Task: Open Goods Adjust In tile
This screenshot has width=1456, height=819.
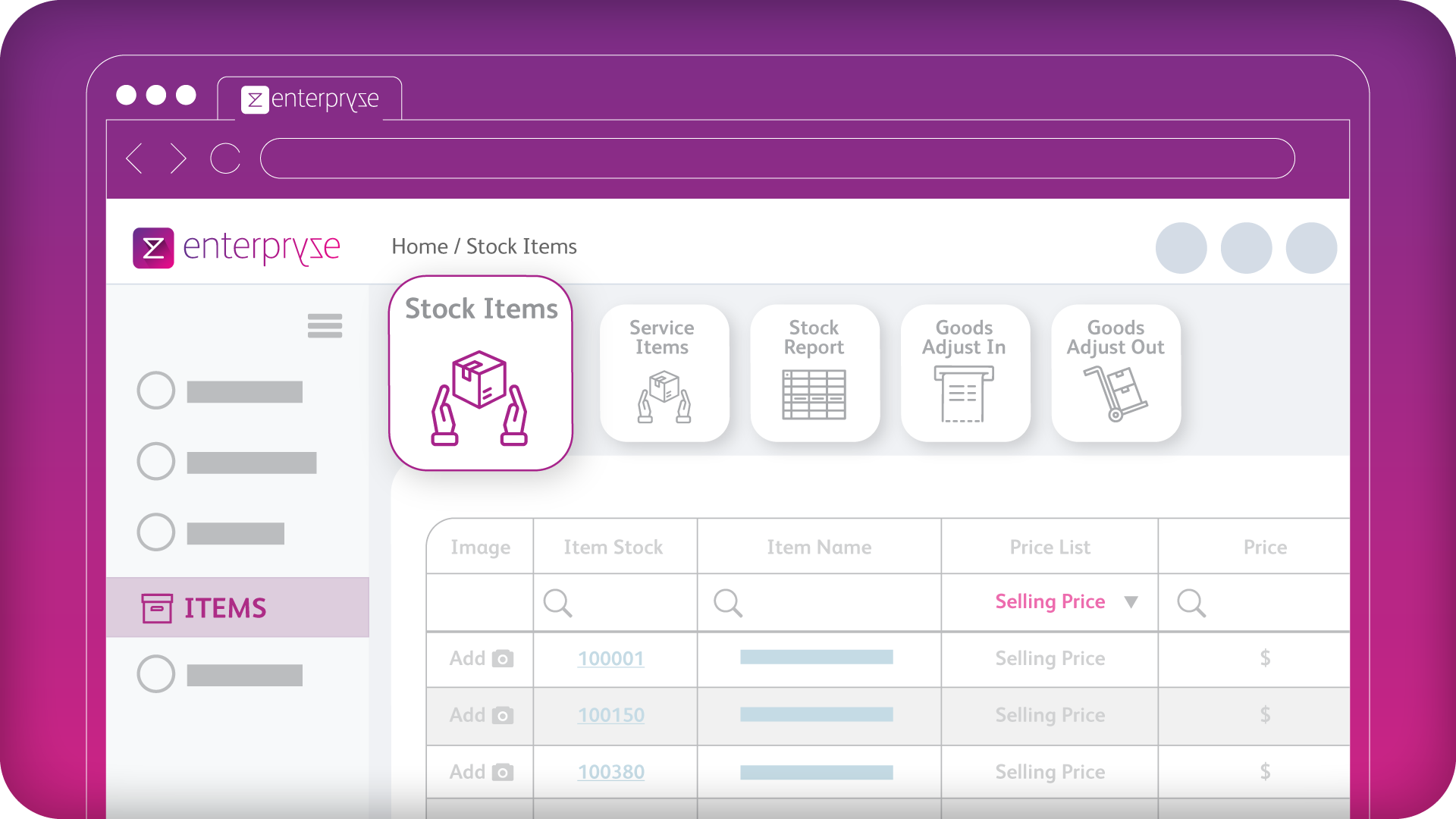Action: [965, 373]
